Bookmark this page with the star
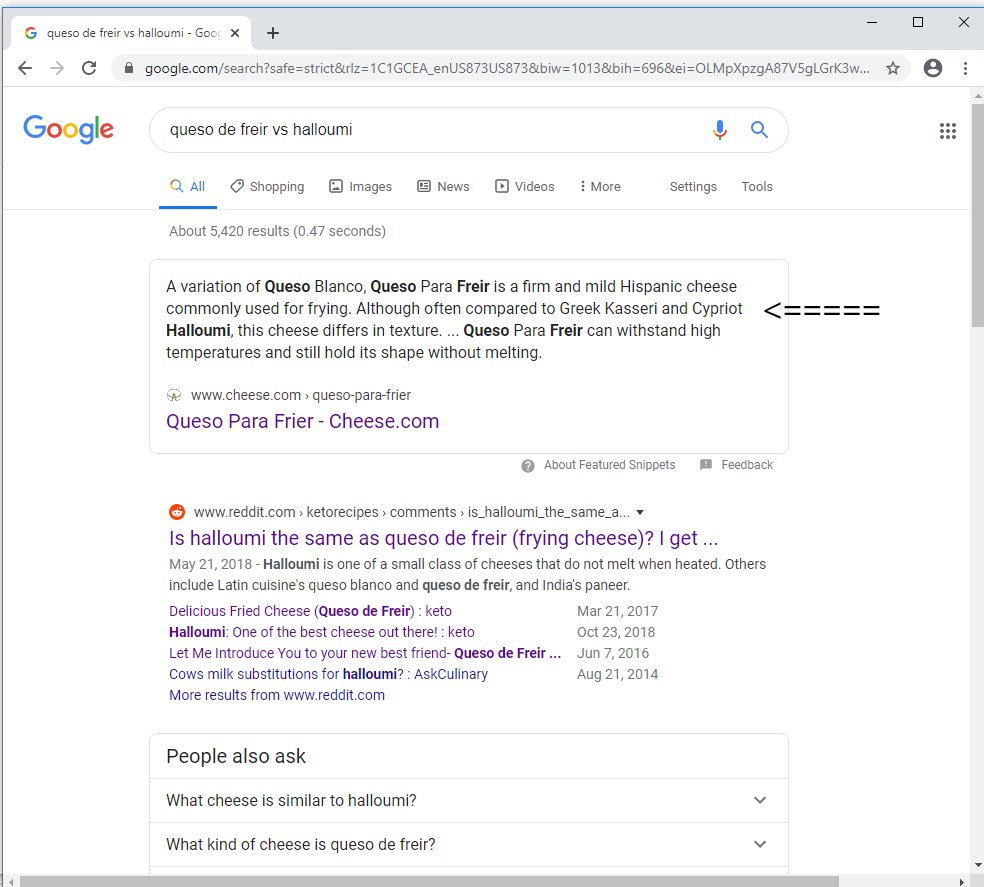This screenshot has height=887, width=984. click(893, 68)
